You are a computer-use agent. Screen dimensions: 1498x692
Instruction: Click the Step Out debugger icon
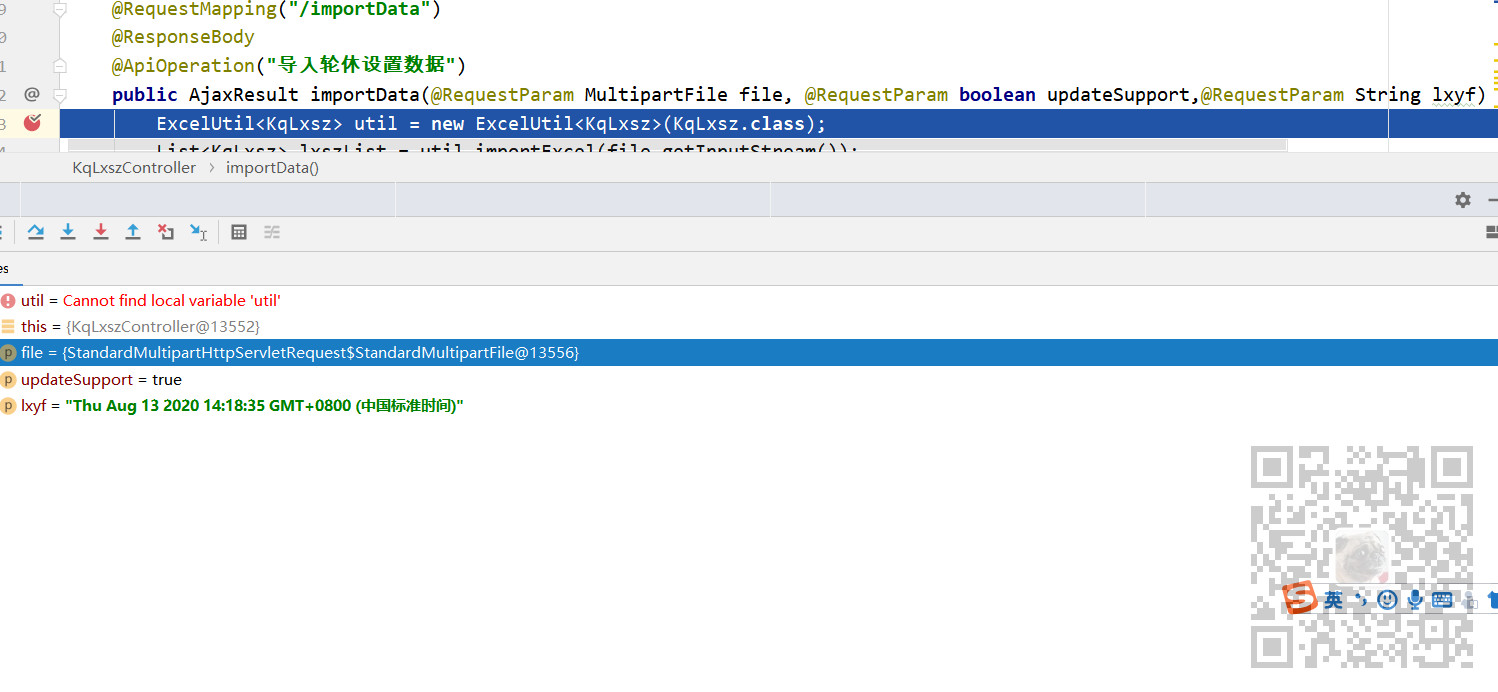(x=133, y=232)
